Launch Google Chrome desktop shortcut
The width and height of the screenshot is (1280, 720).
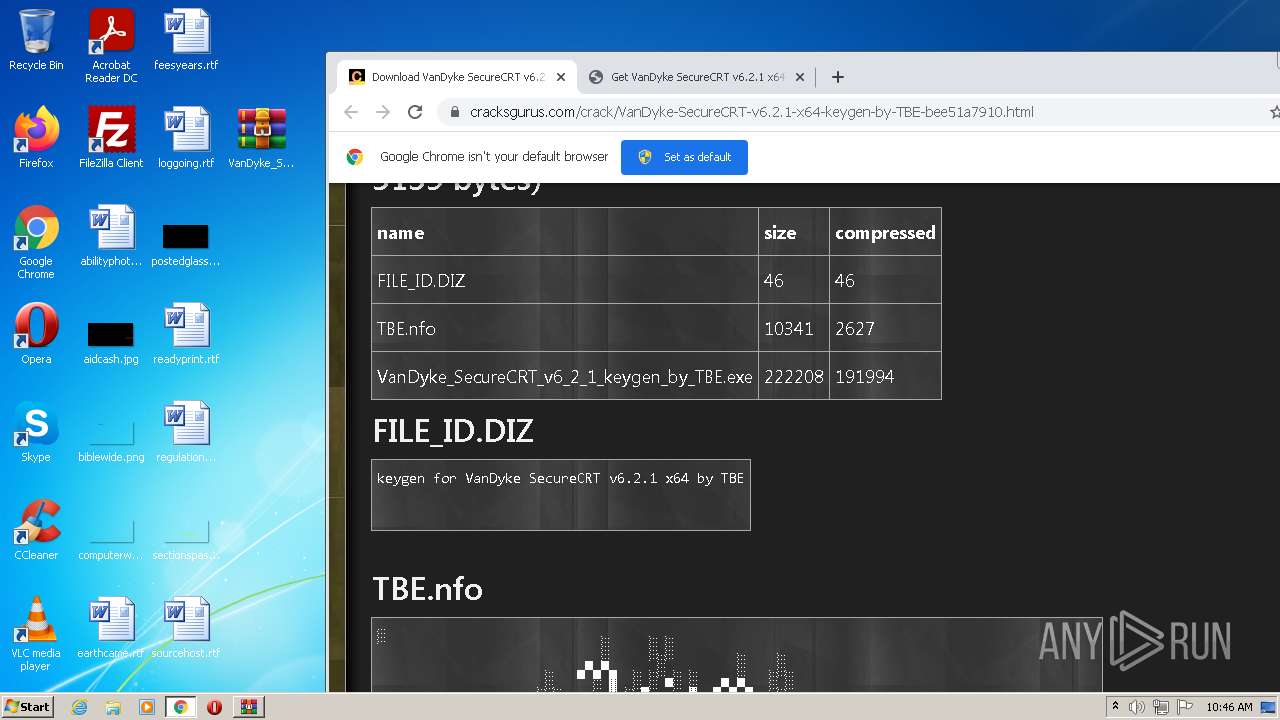(x=36, y=242)
